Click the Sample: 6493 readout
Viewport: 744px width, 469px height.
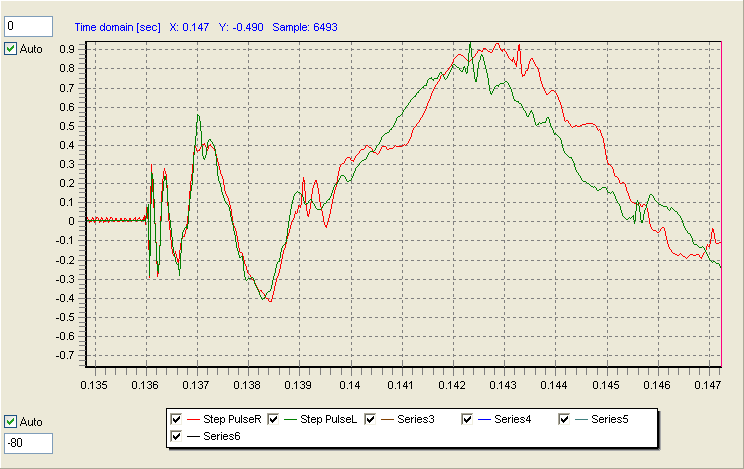(x=305, y=28)
